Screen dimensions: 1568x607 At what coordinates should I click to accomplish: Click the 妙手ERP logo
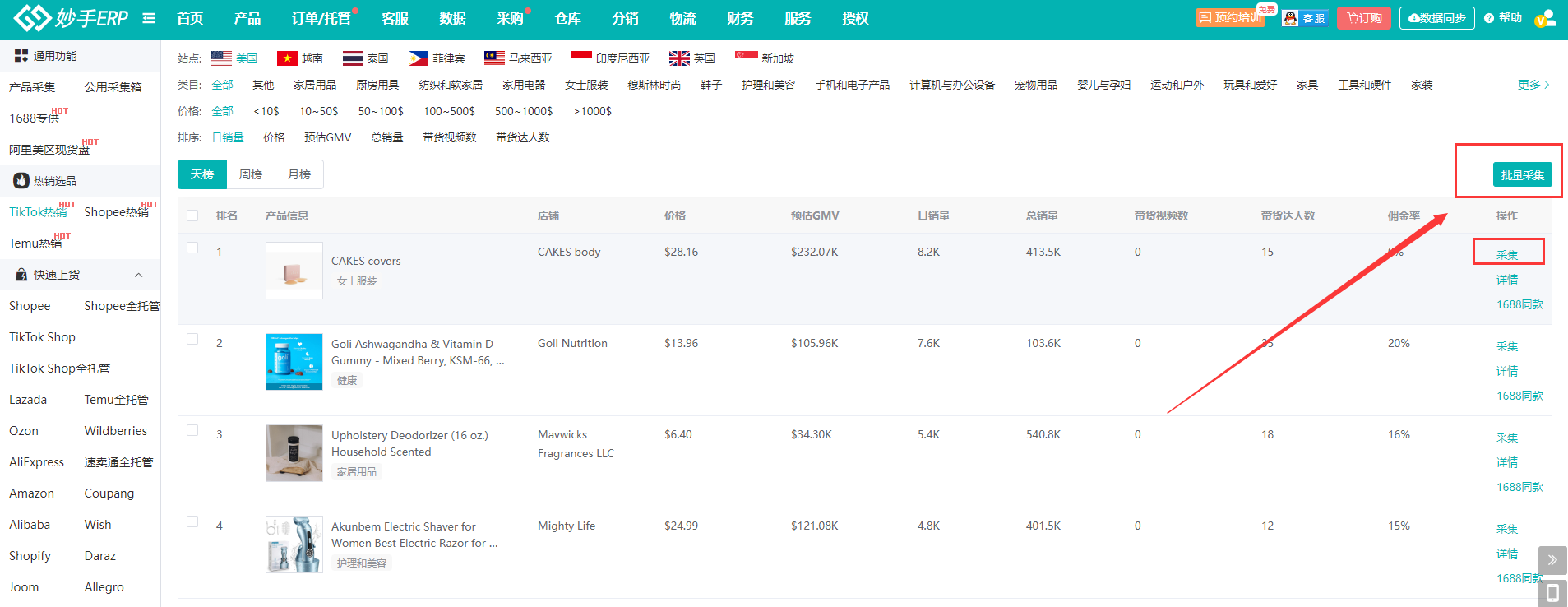[72, 18]
